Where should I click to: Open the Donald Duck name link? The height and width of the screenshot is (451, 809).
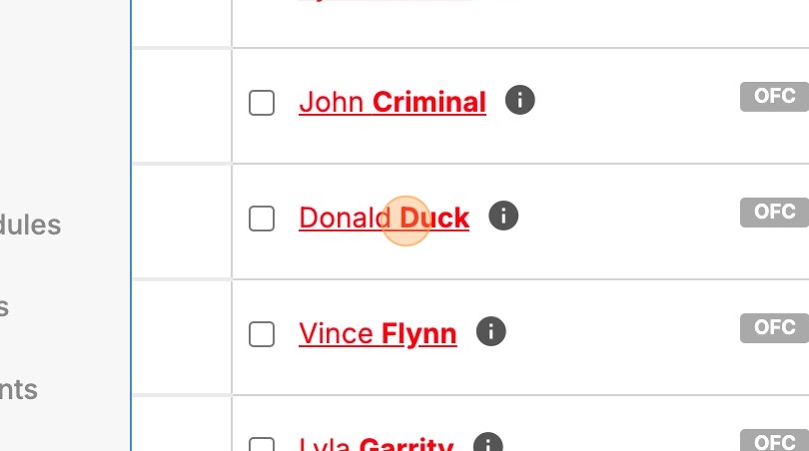point(384,218)
